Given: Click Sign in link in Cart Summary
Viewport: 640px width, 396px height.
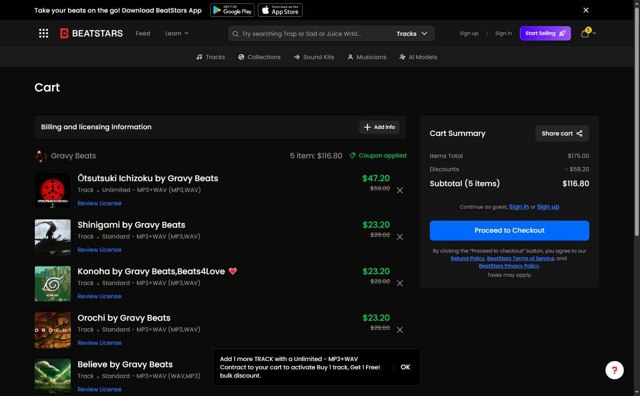Looking at the screenshot, I should 519,207.
